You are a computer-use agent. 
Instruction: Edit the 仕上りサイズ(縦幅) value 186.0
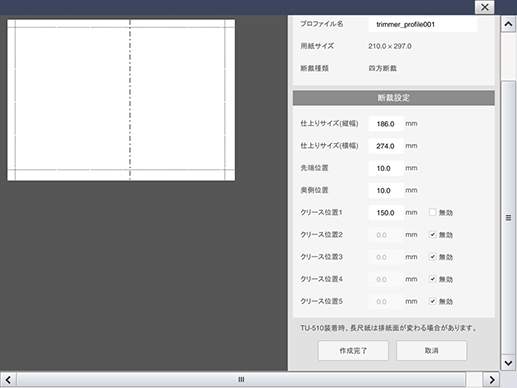click(x=386, y=124)
